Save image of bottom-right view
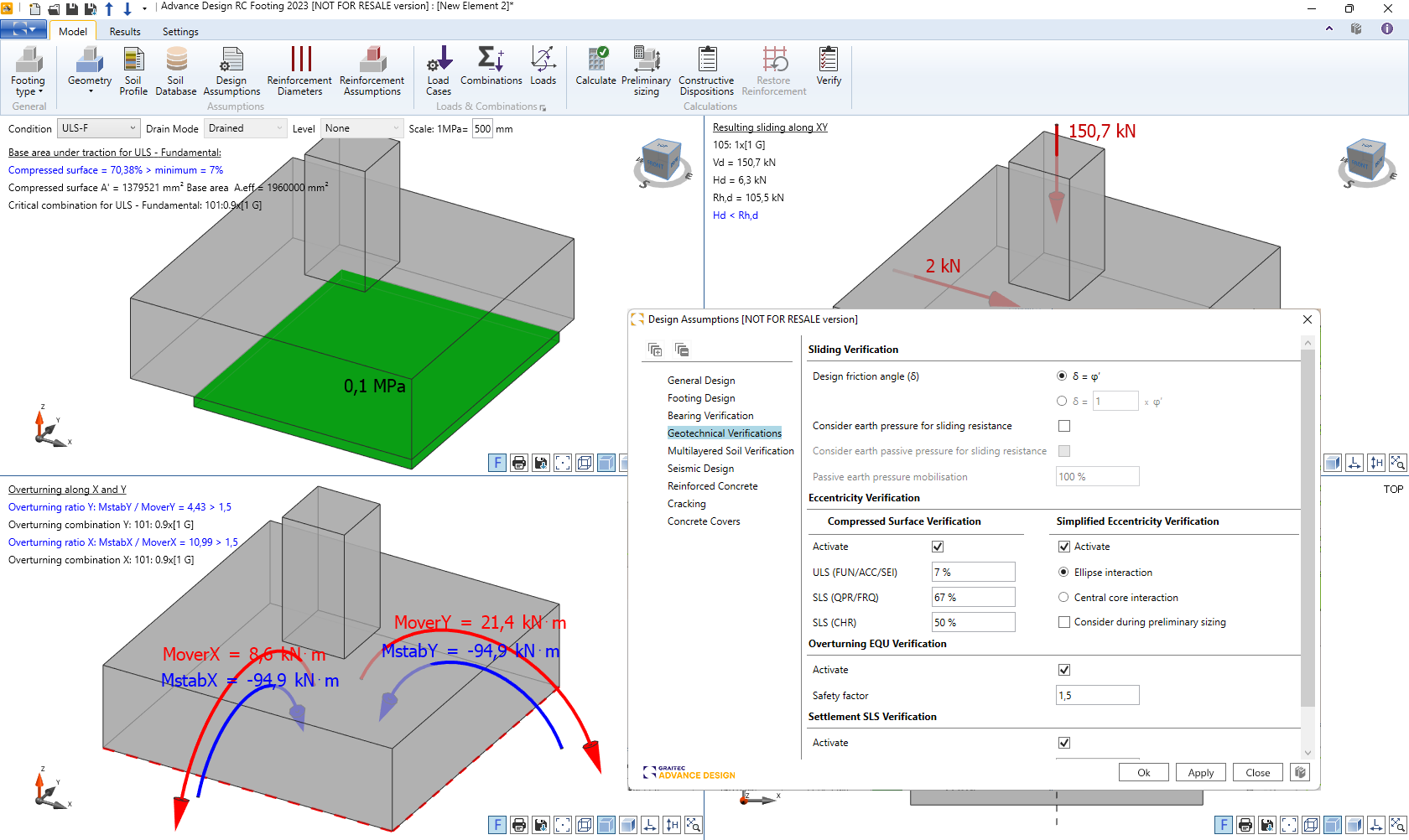 point(1267,825)
